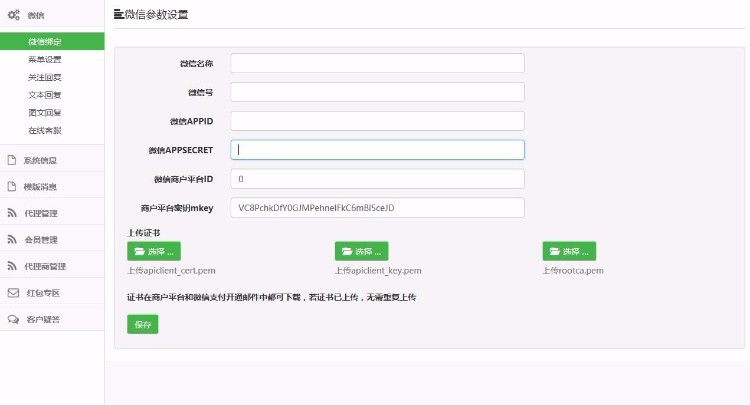750x405 pixels.
Task: Click the list icon before 微信参数设置 title
Action: pyautogui.click(x=118, y=14)
